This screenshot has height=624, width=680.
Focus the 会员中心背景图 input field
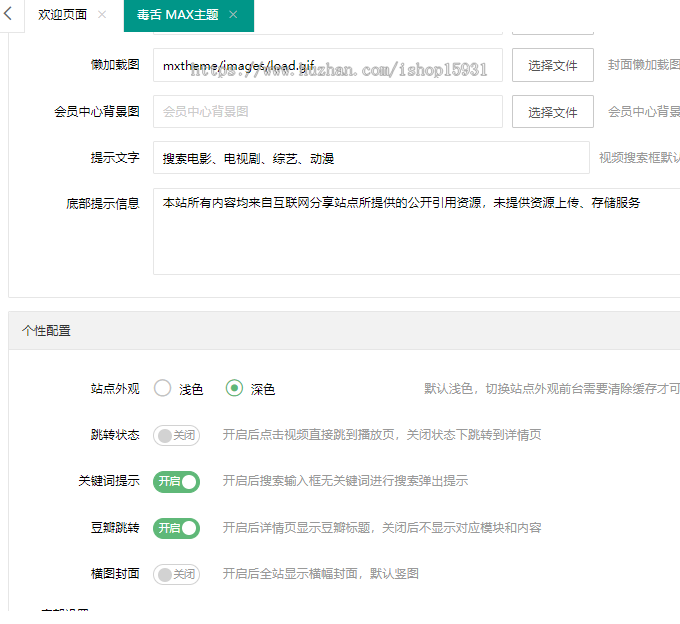(328, 111)
